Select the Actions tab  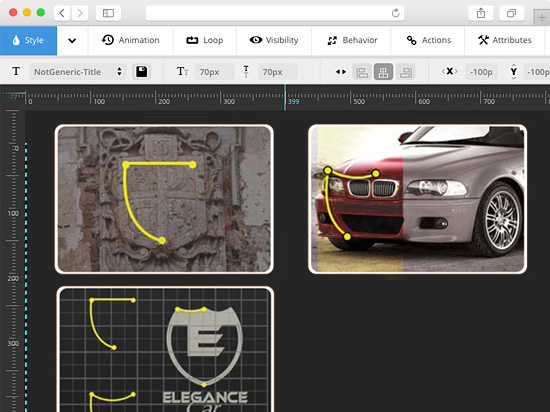(x=428, y=40)
